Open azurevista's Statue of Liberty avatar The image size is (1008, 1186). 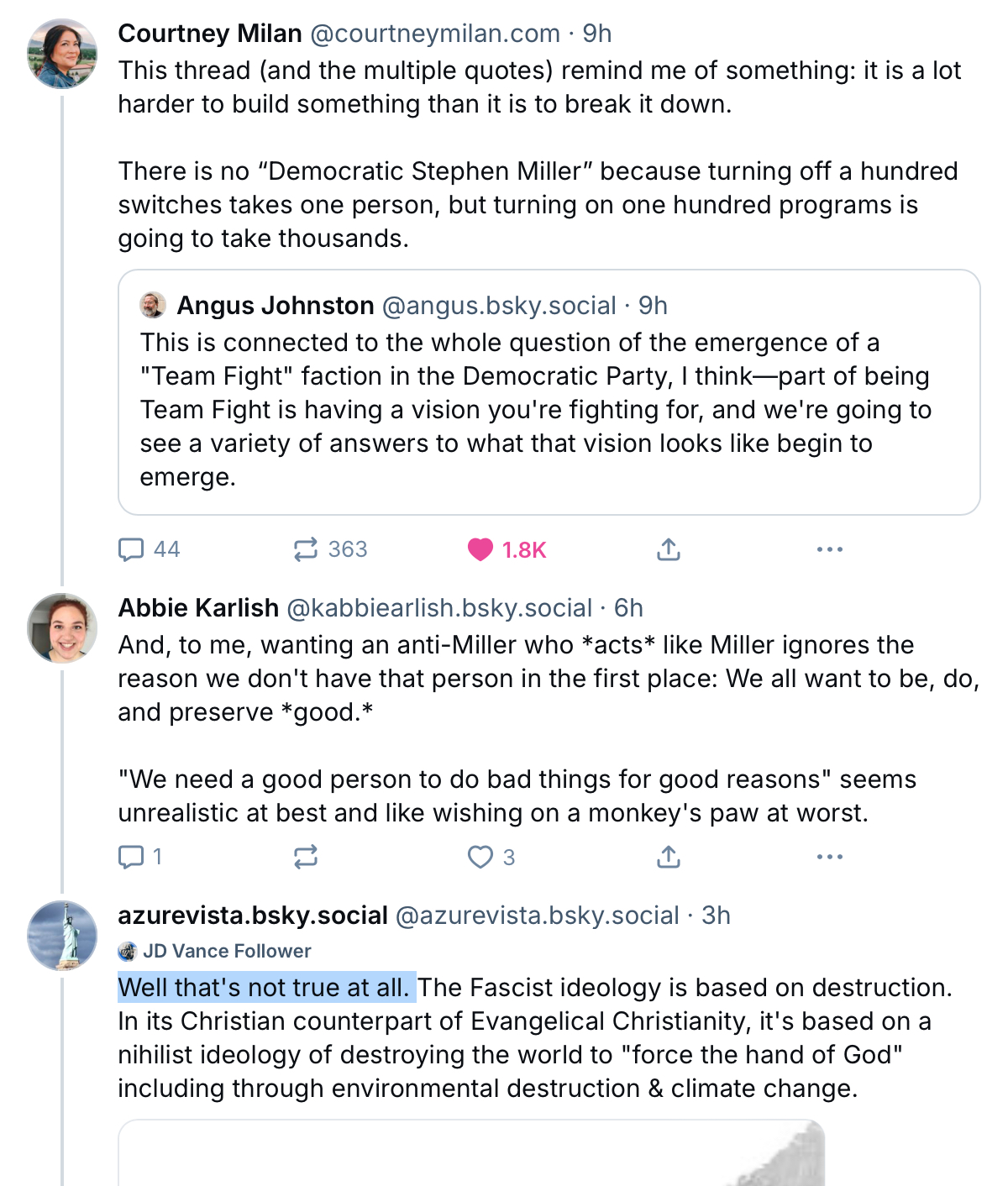62,936
